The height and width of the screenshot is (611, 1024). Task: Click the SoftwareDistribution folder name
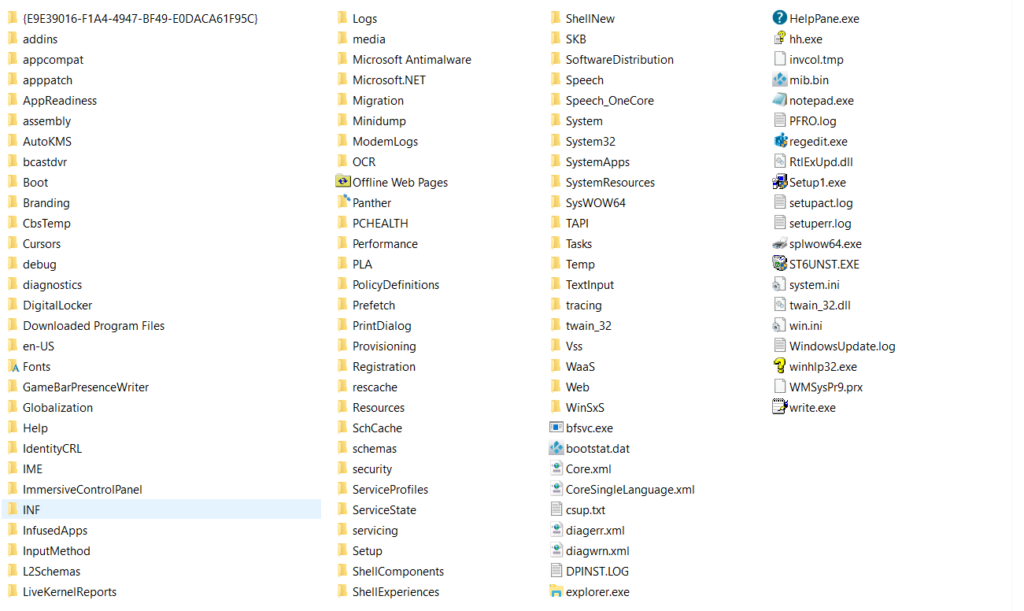coord(619,59)
